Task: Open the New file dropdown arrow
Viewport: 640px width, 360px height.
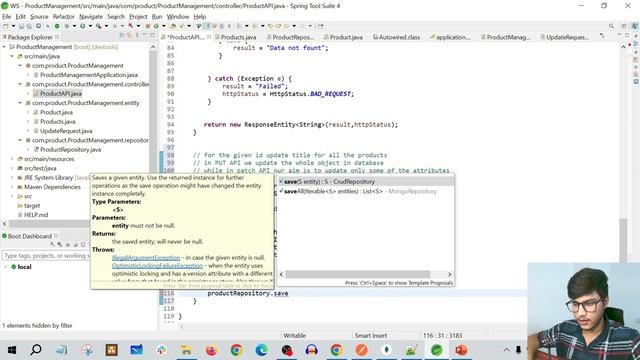Action: 13,26
